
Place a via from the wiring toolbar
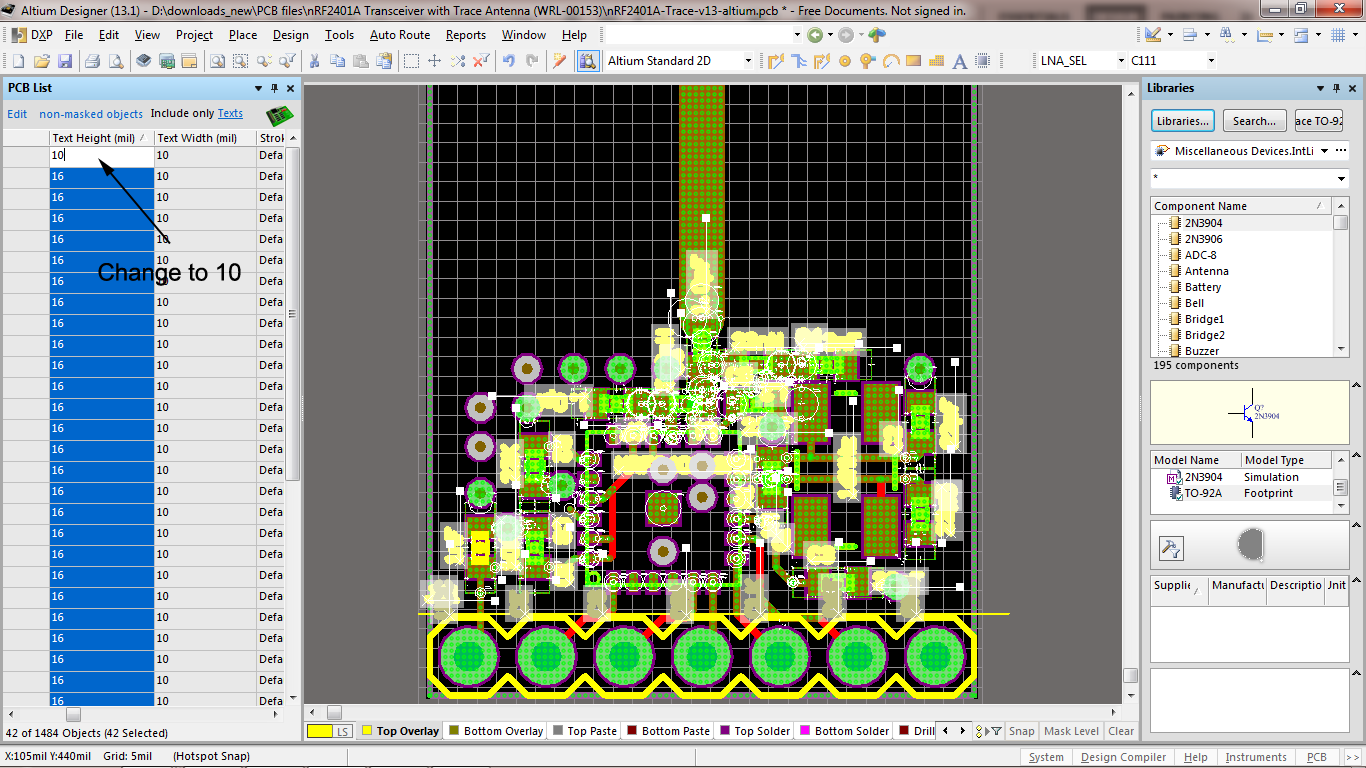(867, 61)
